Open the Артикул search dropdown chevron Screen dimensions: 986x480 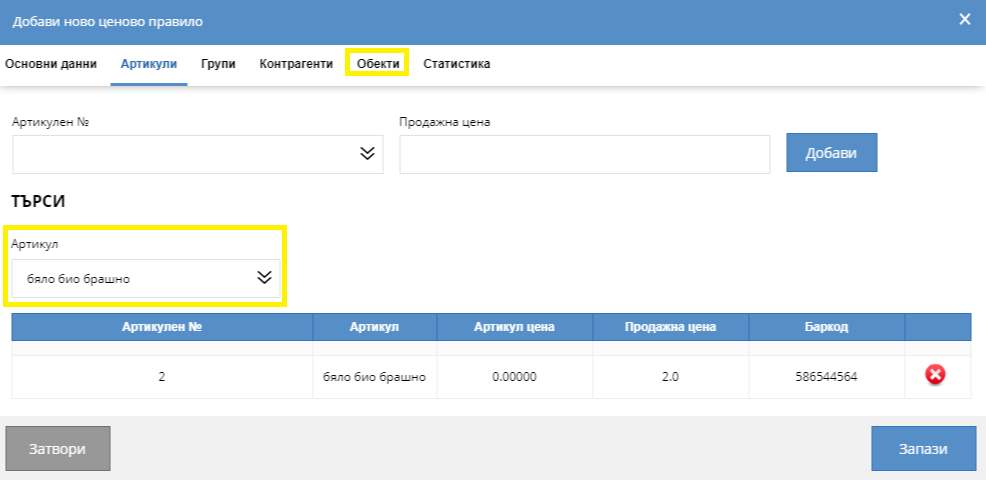click(x=264, y=278)
